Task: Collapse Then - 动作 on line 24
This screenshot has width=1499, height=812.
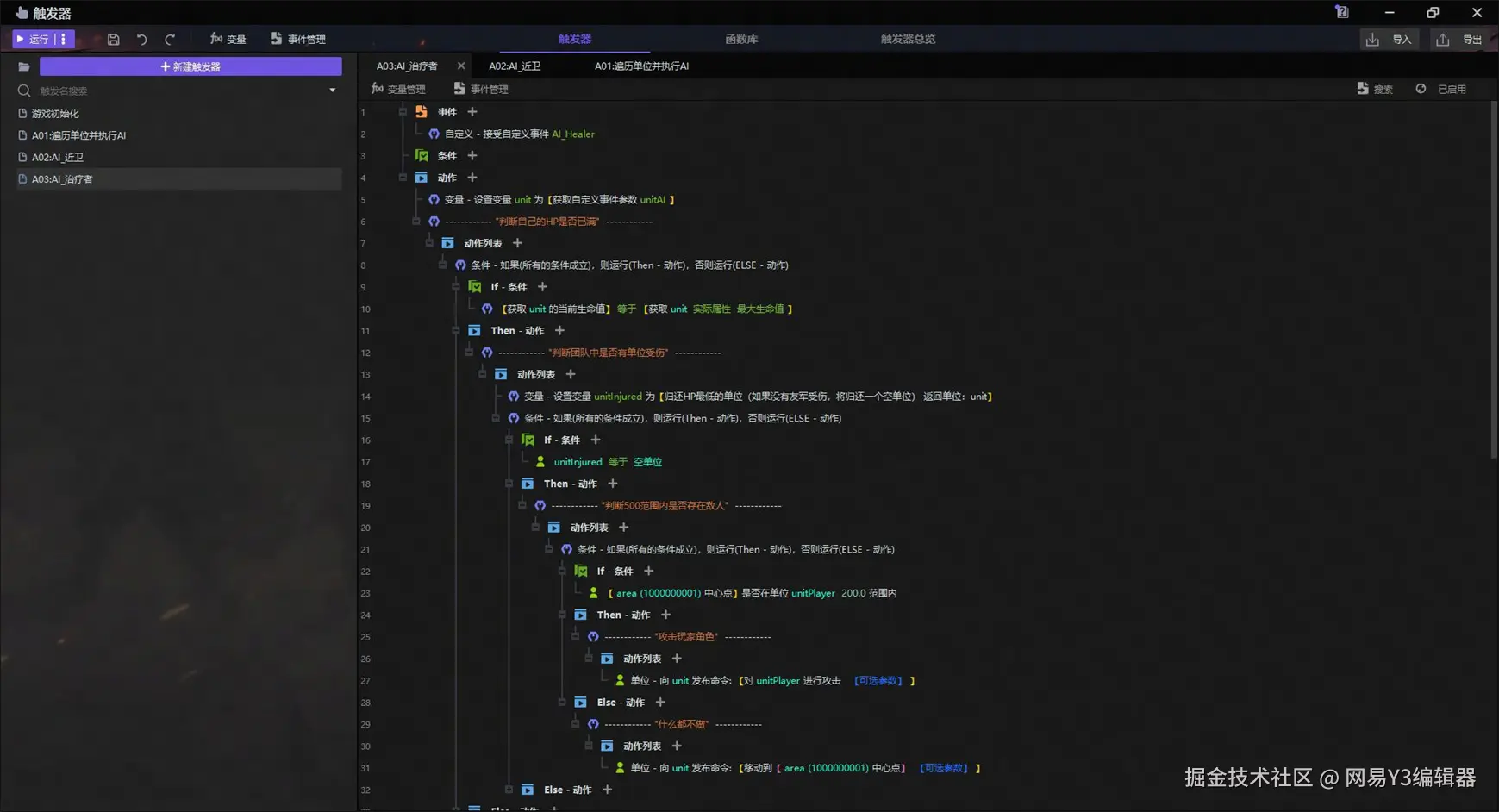Action: click(562, 615)
